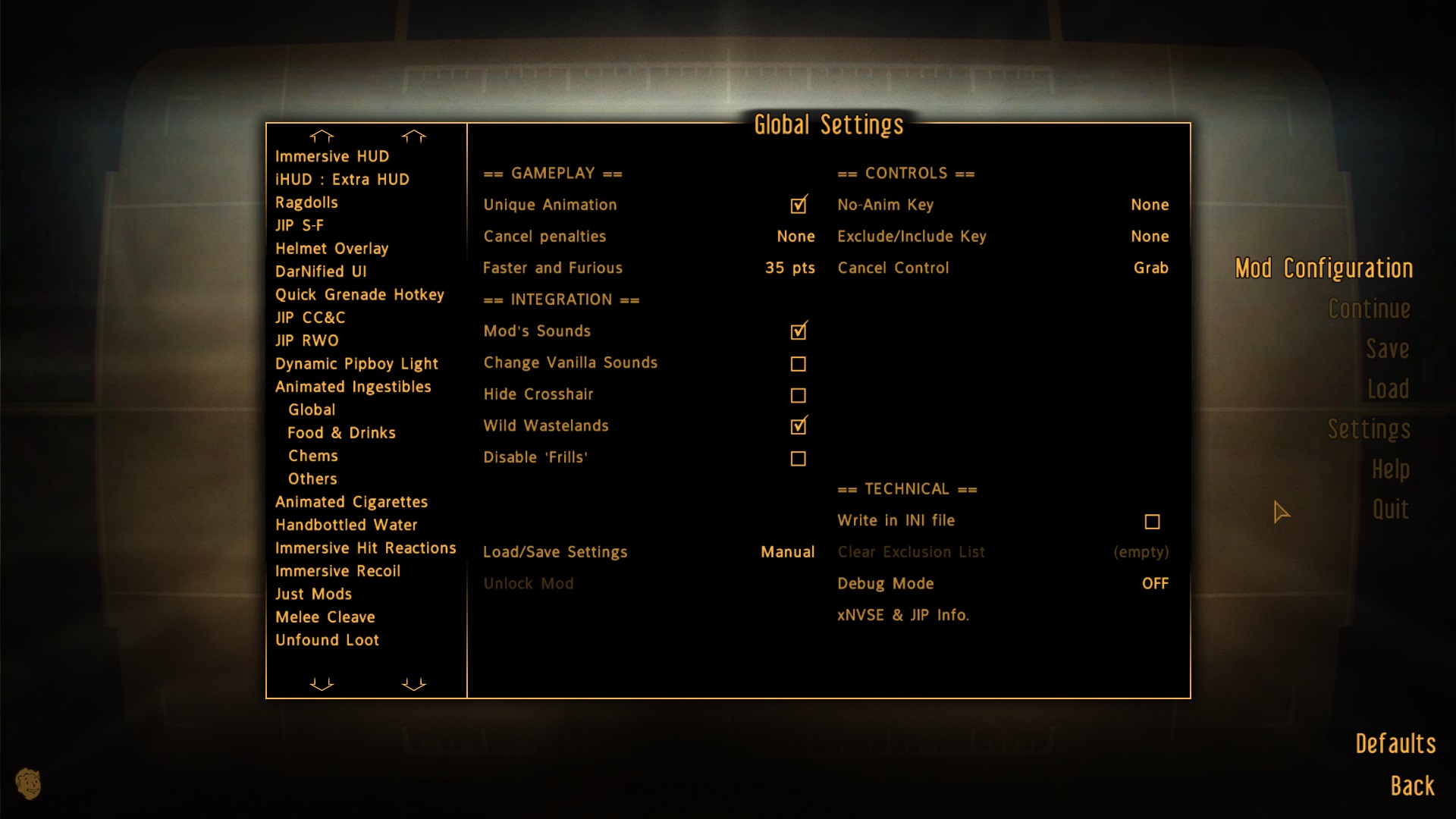
Task: Click the Save button
Action: coord(1387,348)
